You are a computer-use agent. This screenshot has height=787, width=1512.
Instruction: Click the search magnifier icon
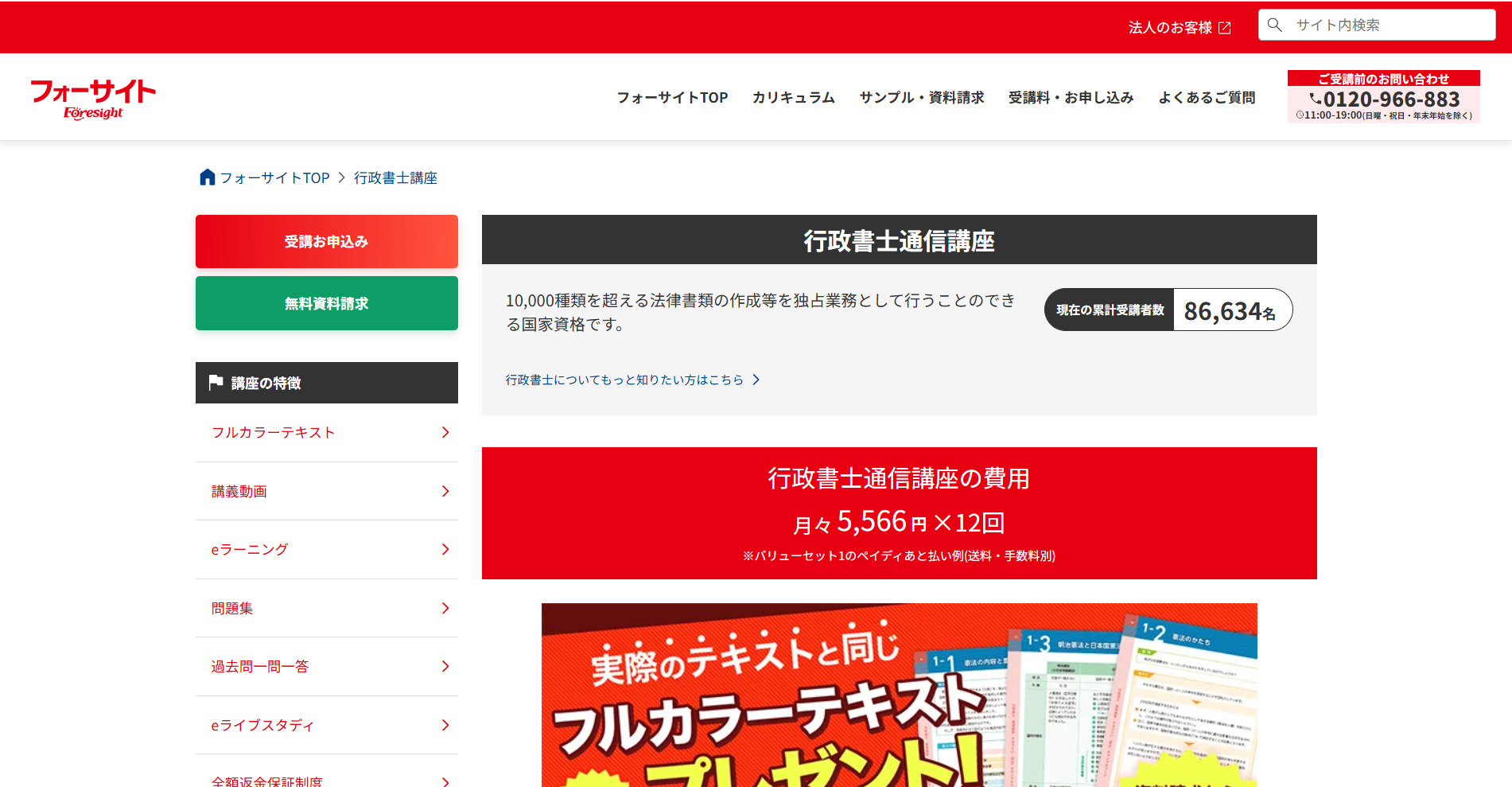coord(1275,25)
